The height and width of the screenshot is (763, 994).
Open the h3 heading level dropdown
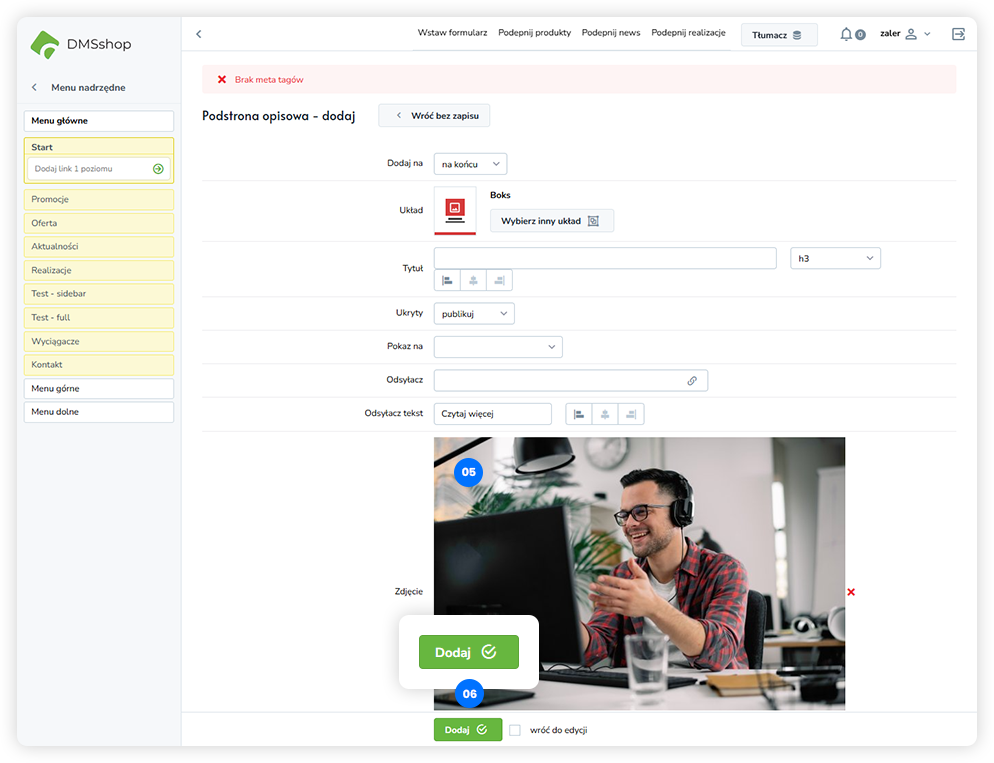pyautogui.click(x=835, y=259)
